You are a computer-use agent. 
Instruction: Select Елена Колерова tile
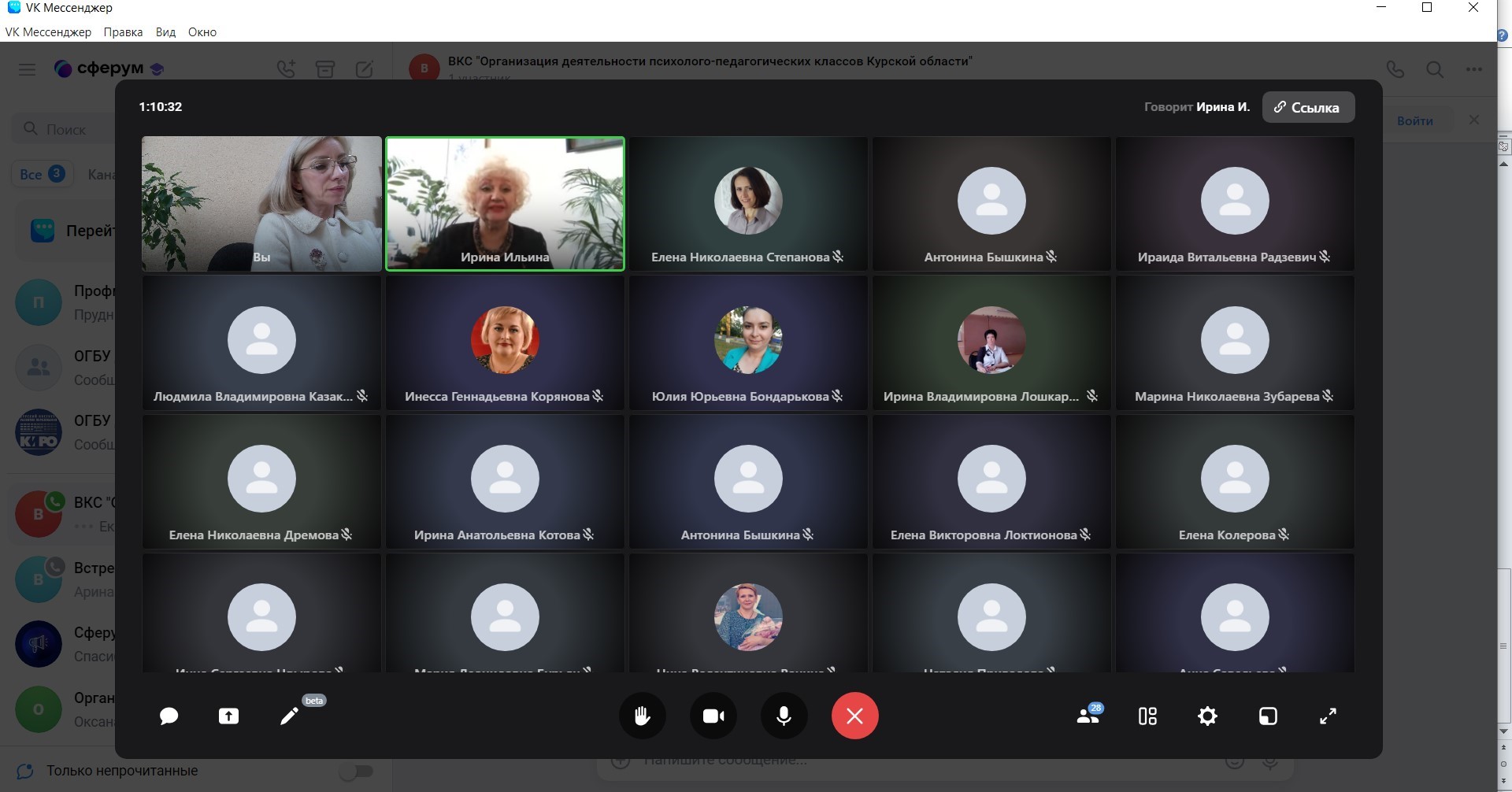pos(1235,481)
